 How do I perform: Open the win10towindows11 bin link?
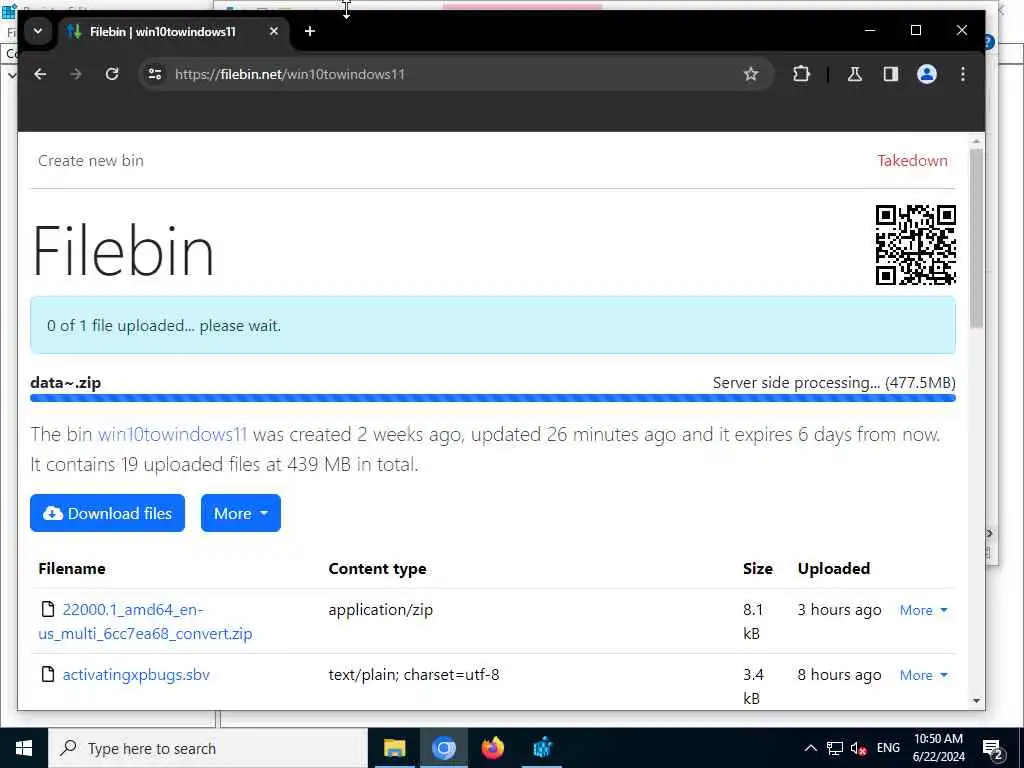[172, 434]
